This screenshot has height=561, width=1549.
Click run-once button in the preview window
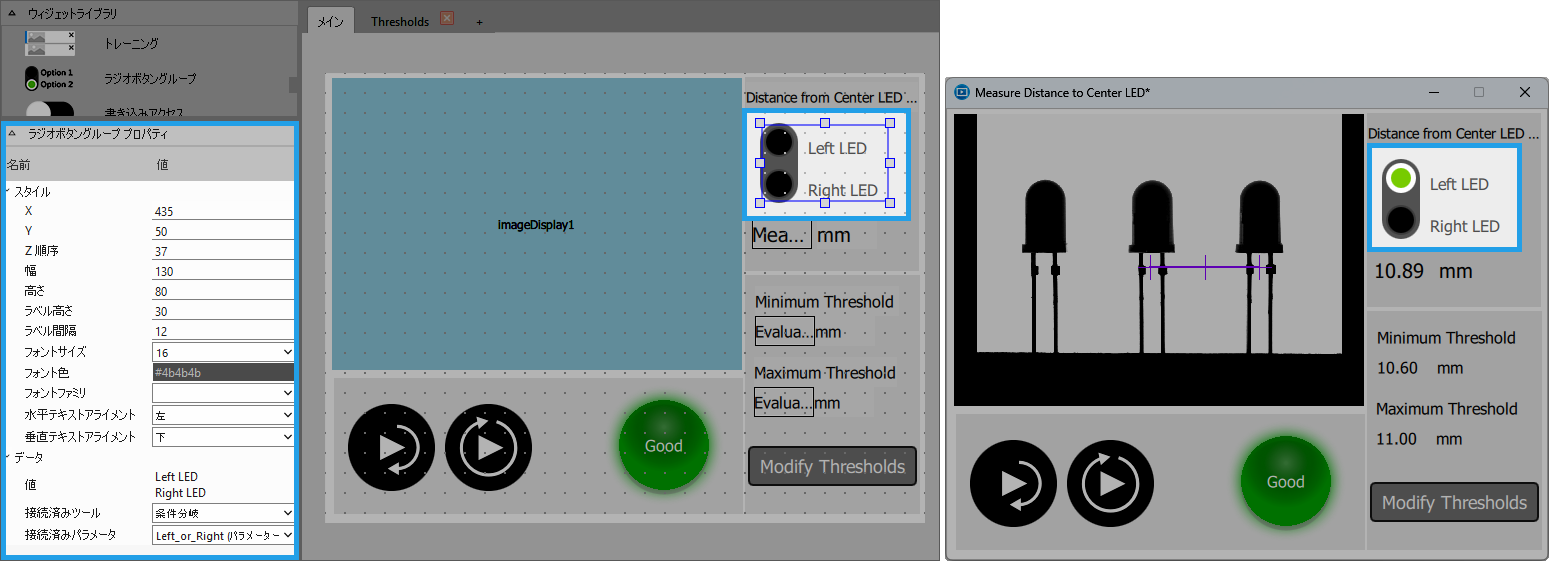pyautogui.click(x=1013, y=483)
